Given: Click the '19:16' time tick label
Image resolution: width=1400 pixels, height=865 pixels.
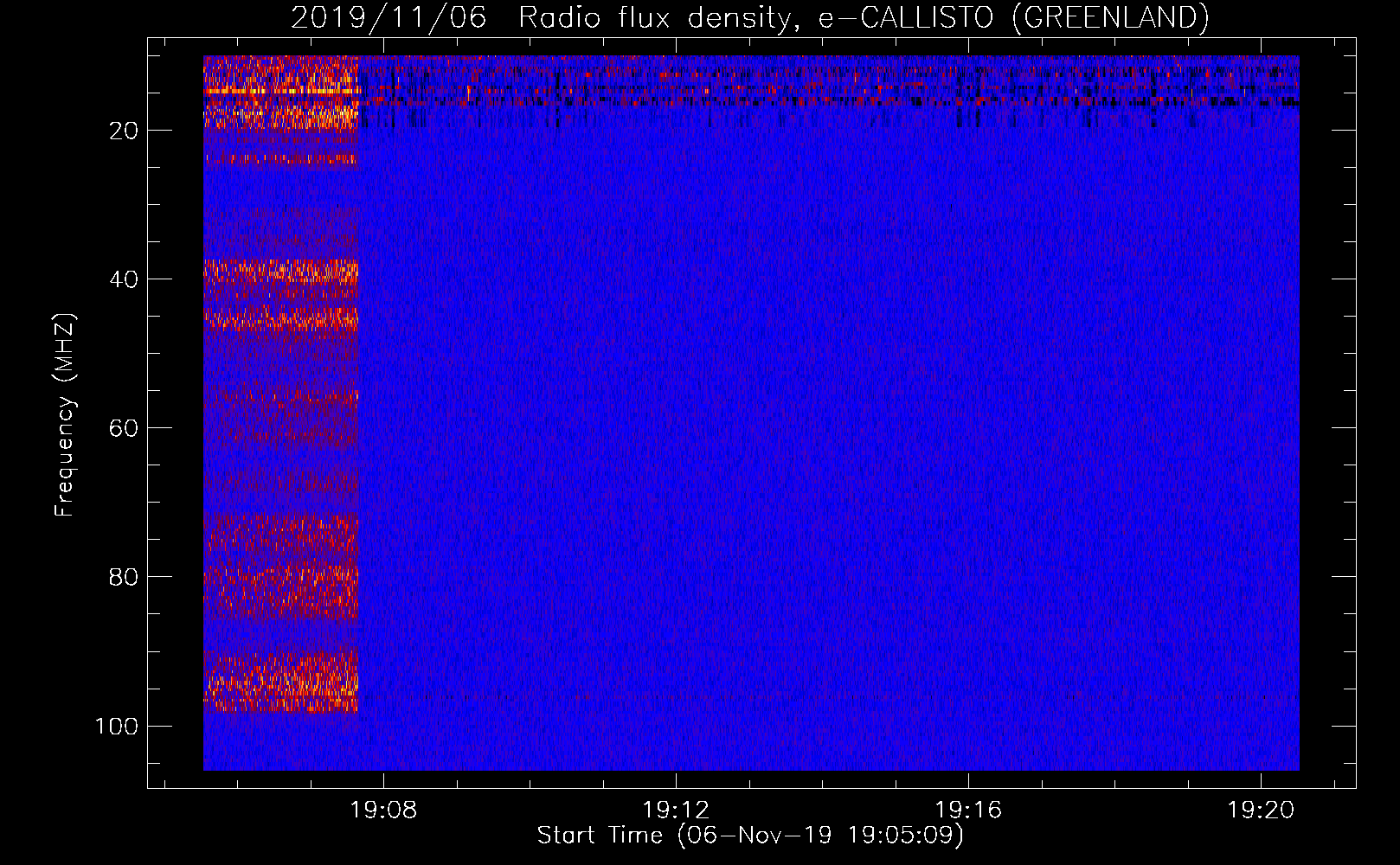Looking at the screenshot, I should (x=968, y=810).
